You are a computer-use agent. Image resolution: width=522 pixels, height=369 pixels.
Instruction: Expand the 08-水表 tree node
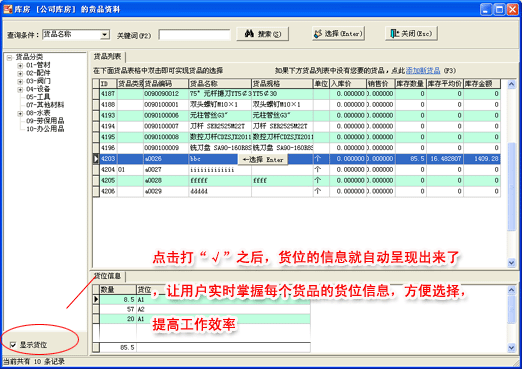click(20, 114)
